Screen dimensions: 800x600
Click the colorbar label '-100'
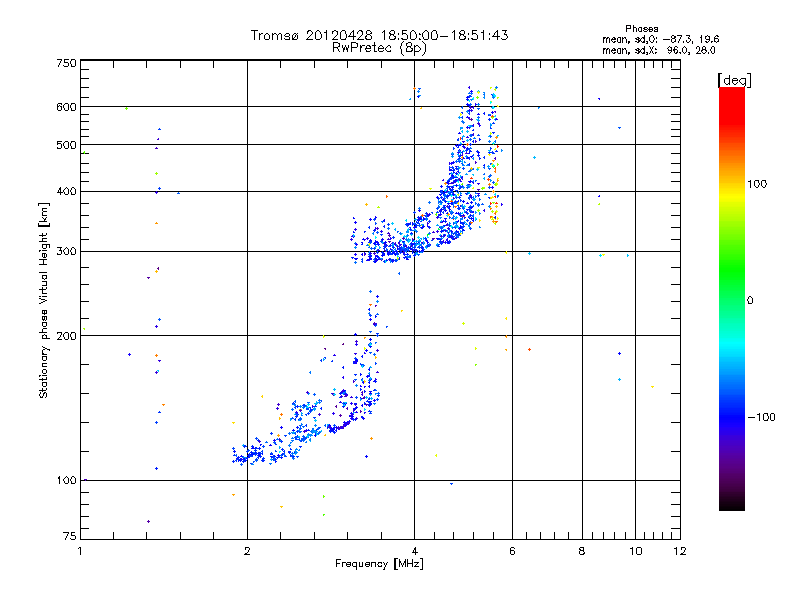click(761, 417)
